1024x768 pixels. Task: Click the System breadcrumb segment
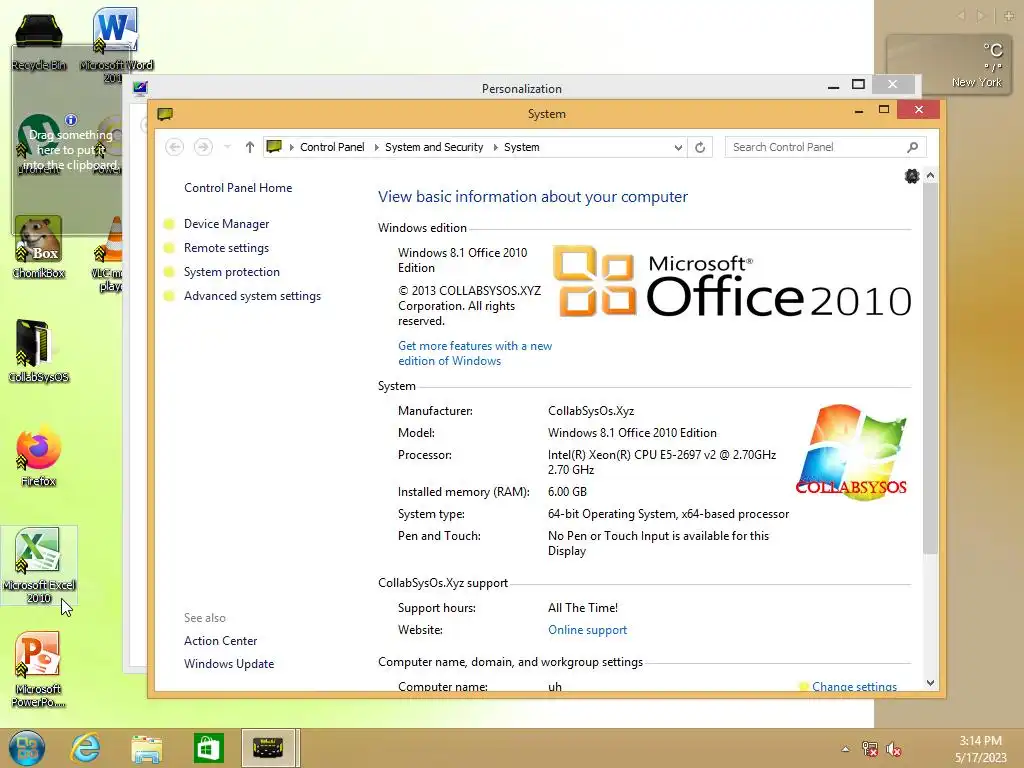point(522,147)
